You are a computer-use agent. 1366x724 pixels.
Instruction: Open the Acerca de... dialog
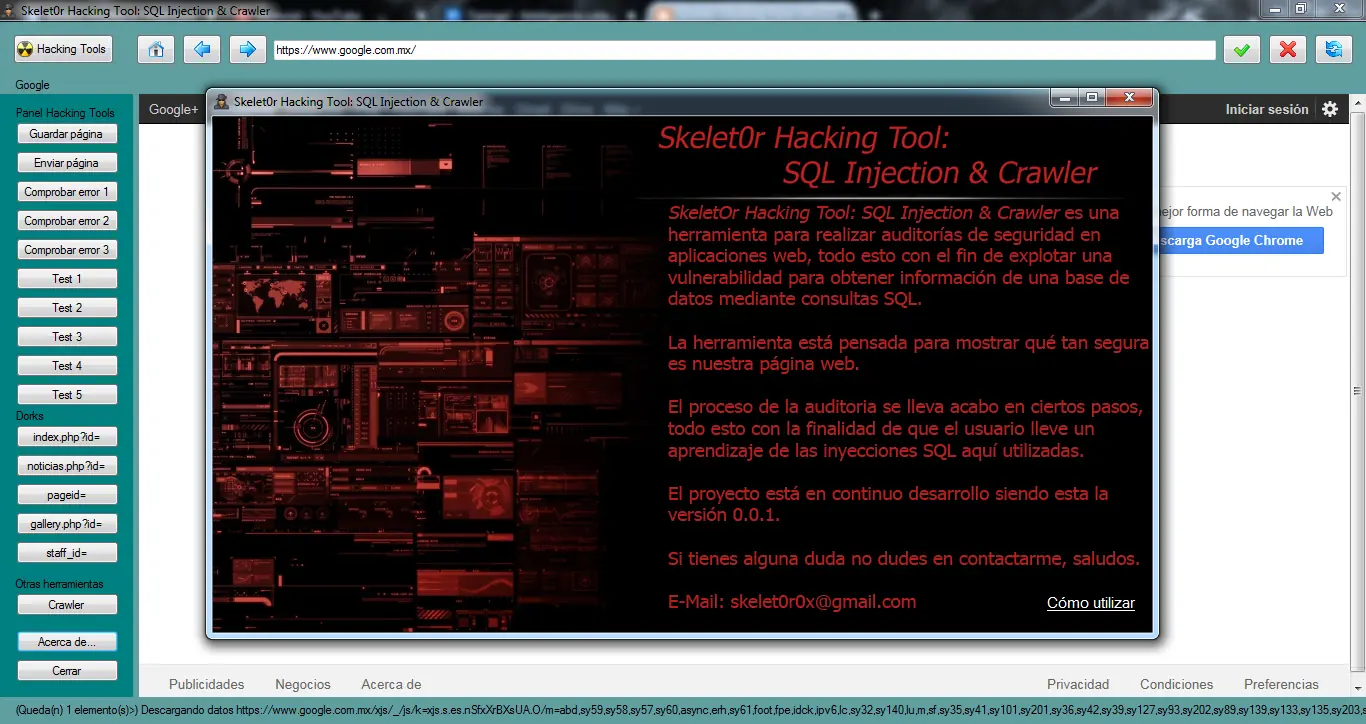[67, 642]
